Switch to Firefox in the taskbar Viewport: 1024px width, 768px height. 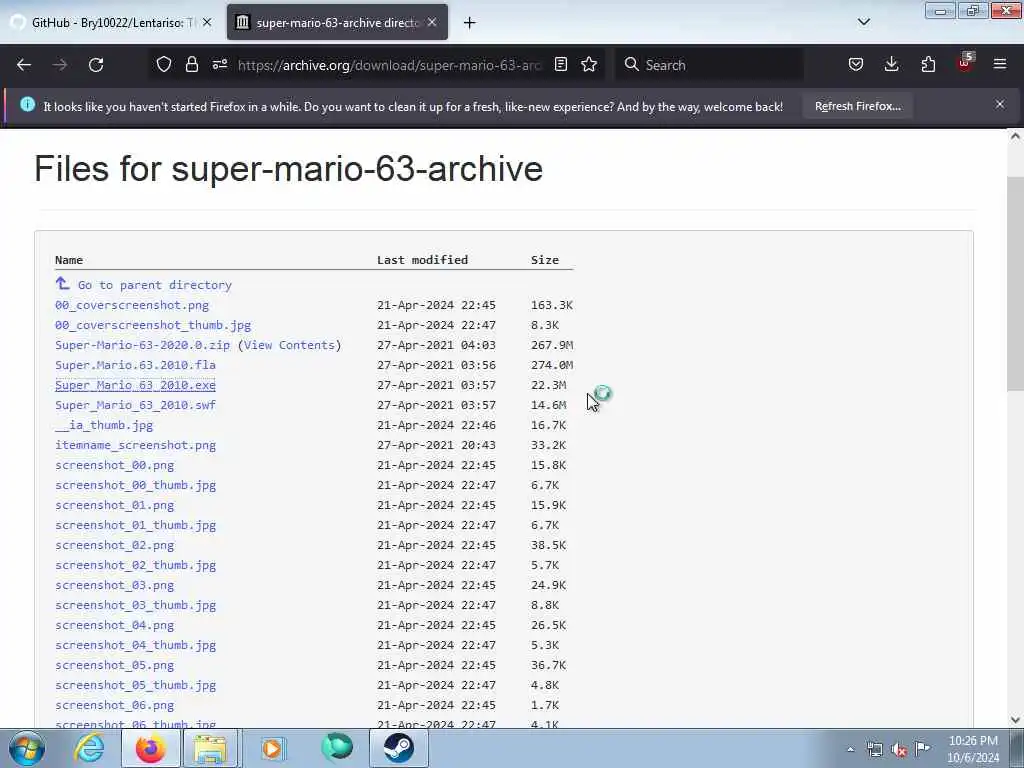pos(150,748)
